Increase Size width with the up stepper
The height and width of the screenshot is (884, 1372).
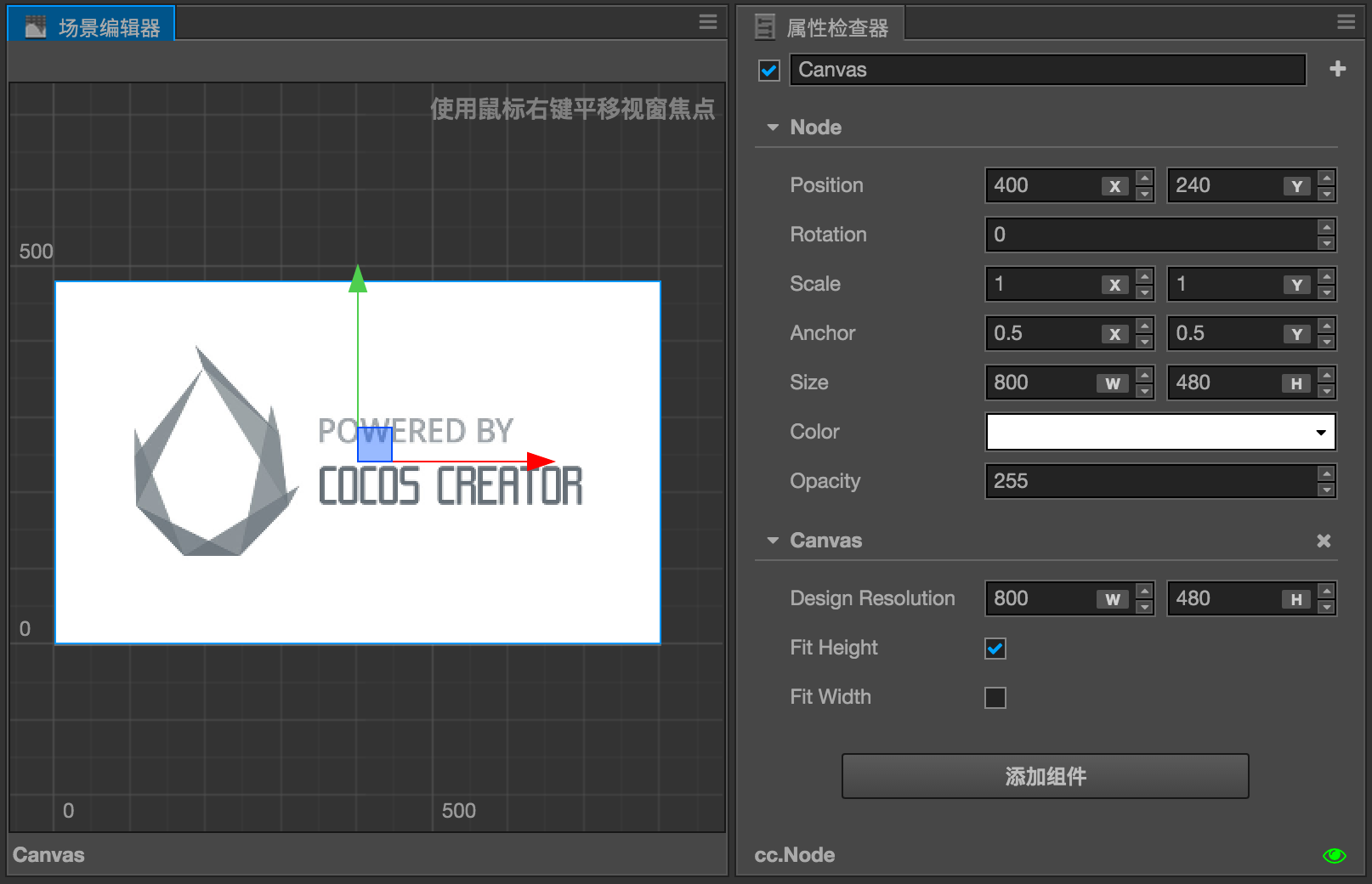tap(1145, 375)
